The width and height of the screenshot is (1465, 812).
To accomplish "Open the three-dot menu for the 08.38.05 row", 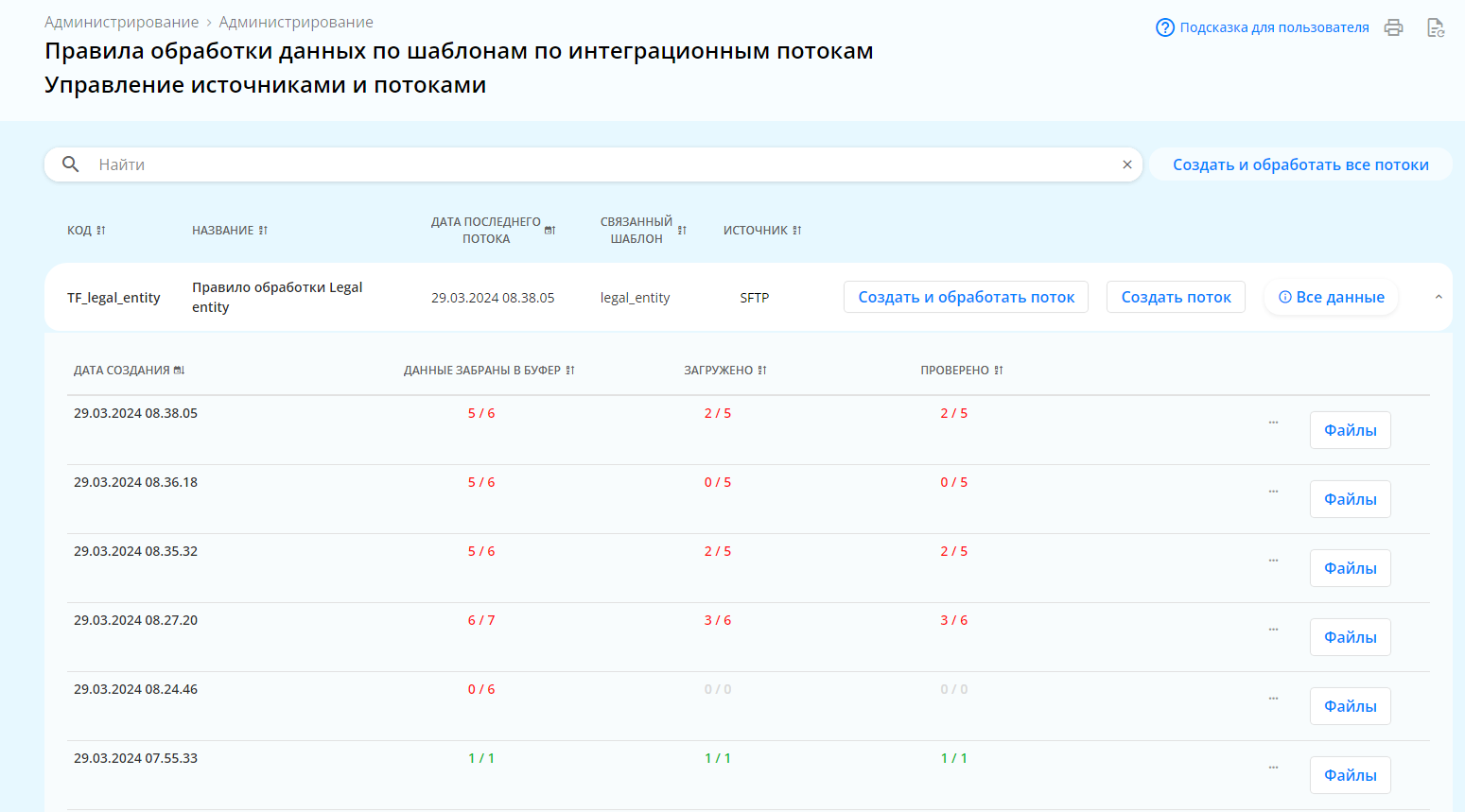I will [x=1274, y=423].
